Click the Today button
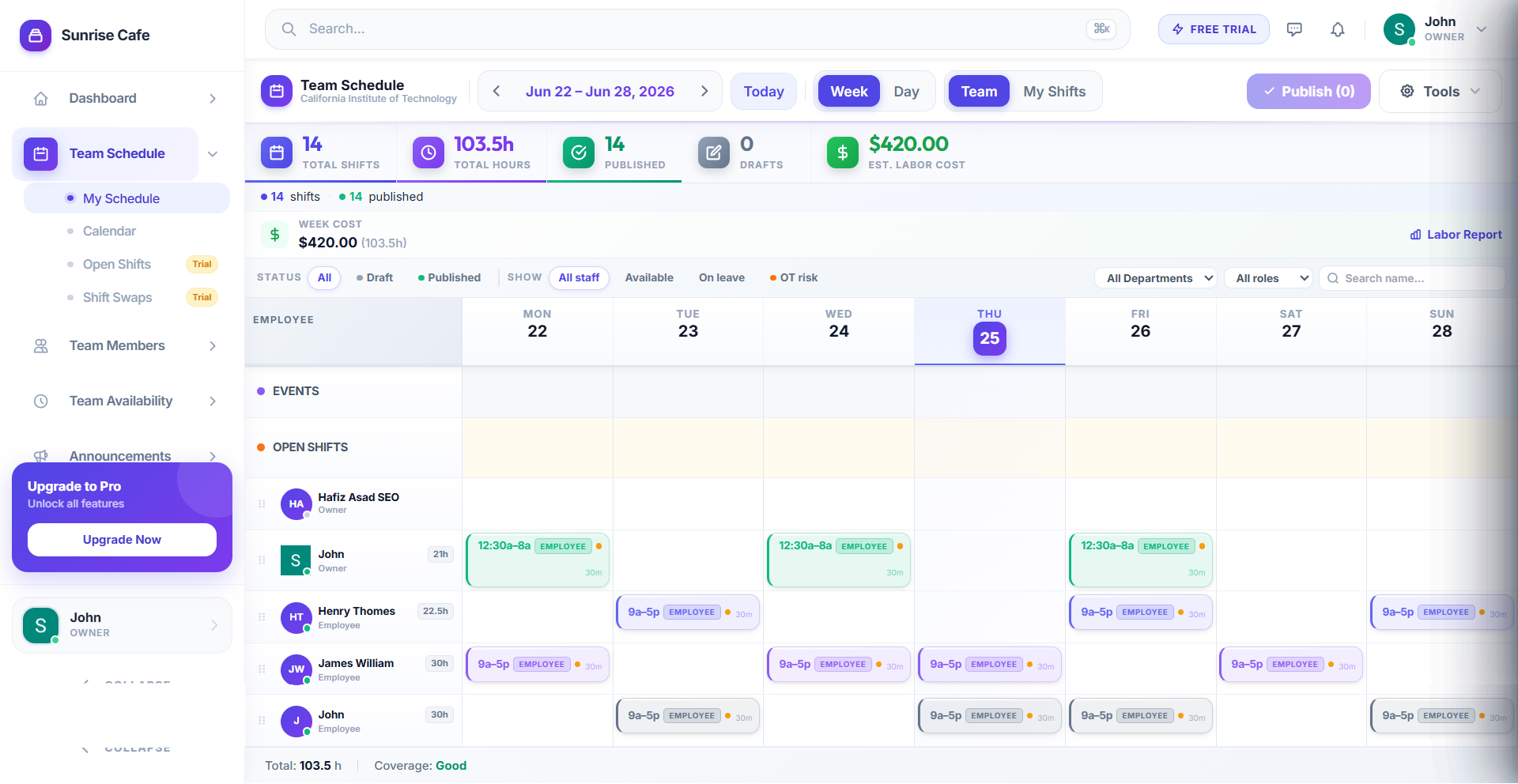 (x=764, y=92)
